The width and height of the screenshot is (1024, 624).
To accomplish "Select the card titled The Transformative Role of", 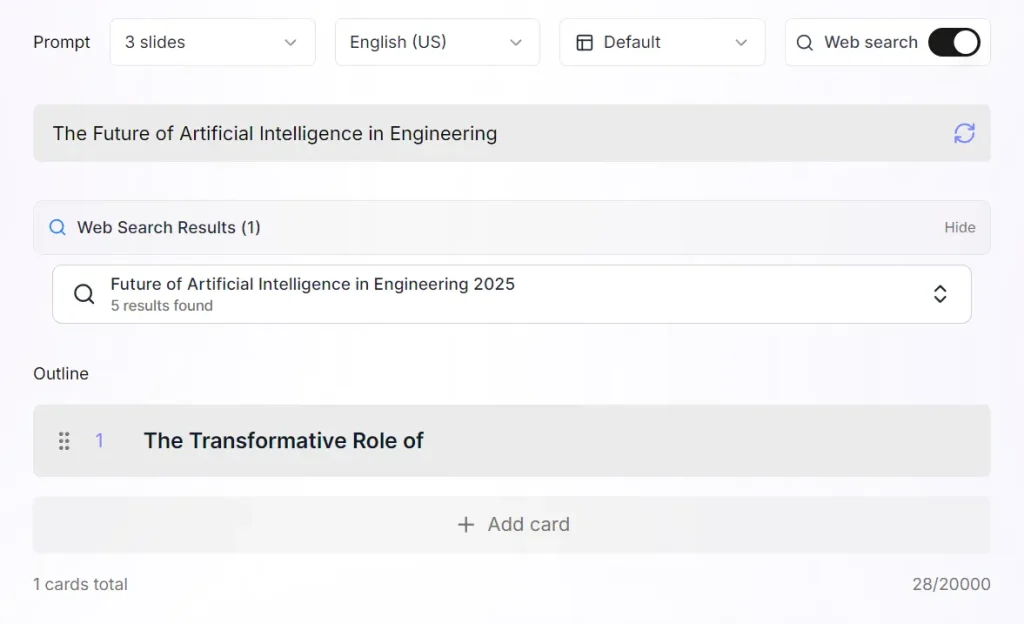I will (x=284, y=440).
